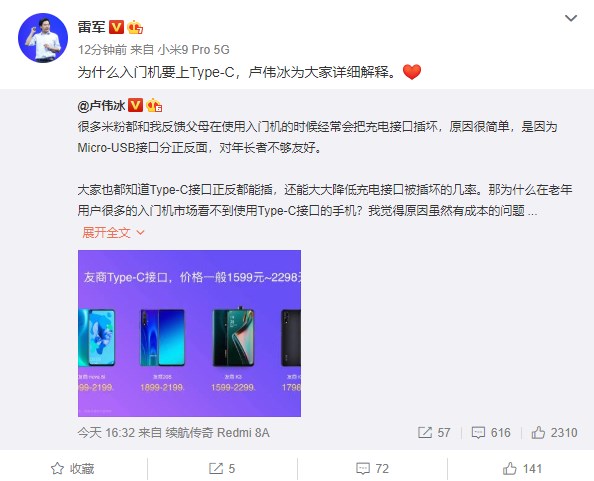This screenshot has width=594, height=481.
Task: Open the @卢伟冰 profile link
Action: pos(101,105)
